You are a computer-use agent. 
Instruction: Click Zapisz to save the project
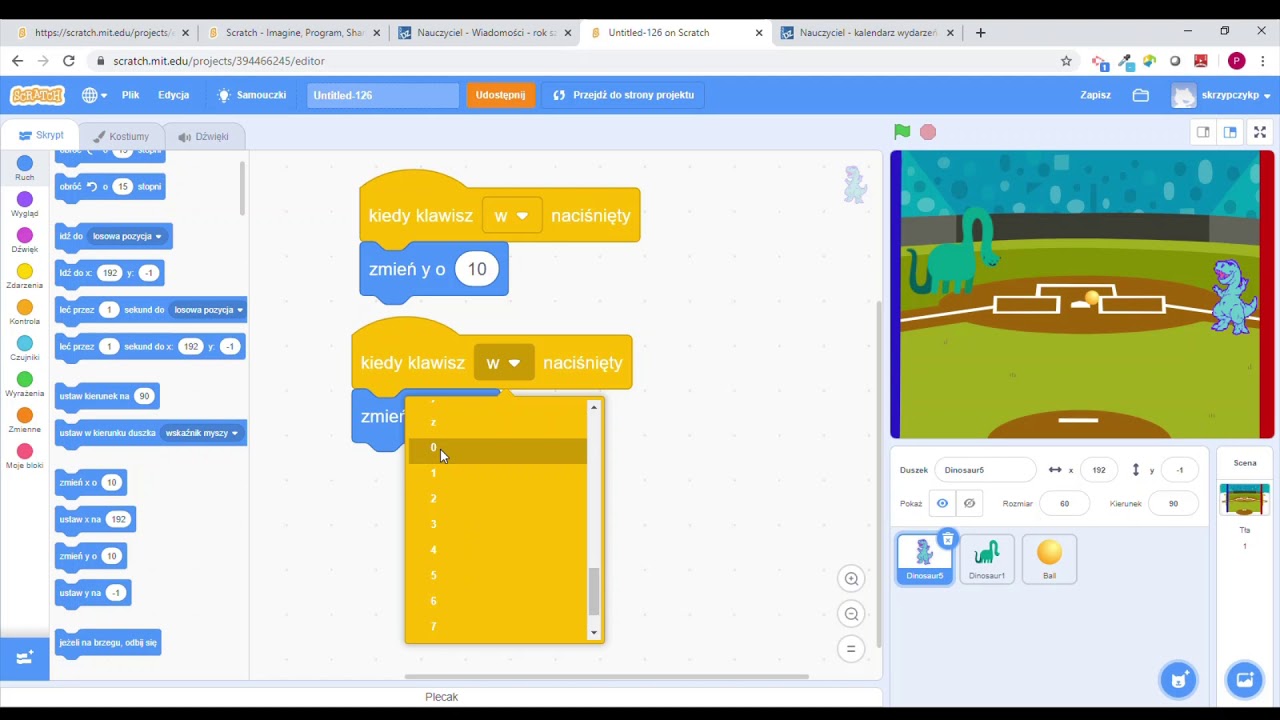tap(1095, 95)
